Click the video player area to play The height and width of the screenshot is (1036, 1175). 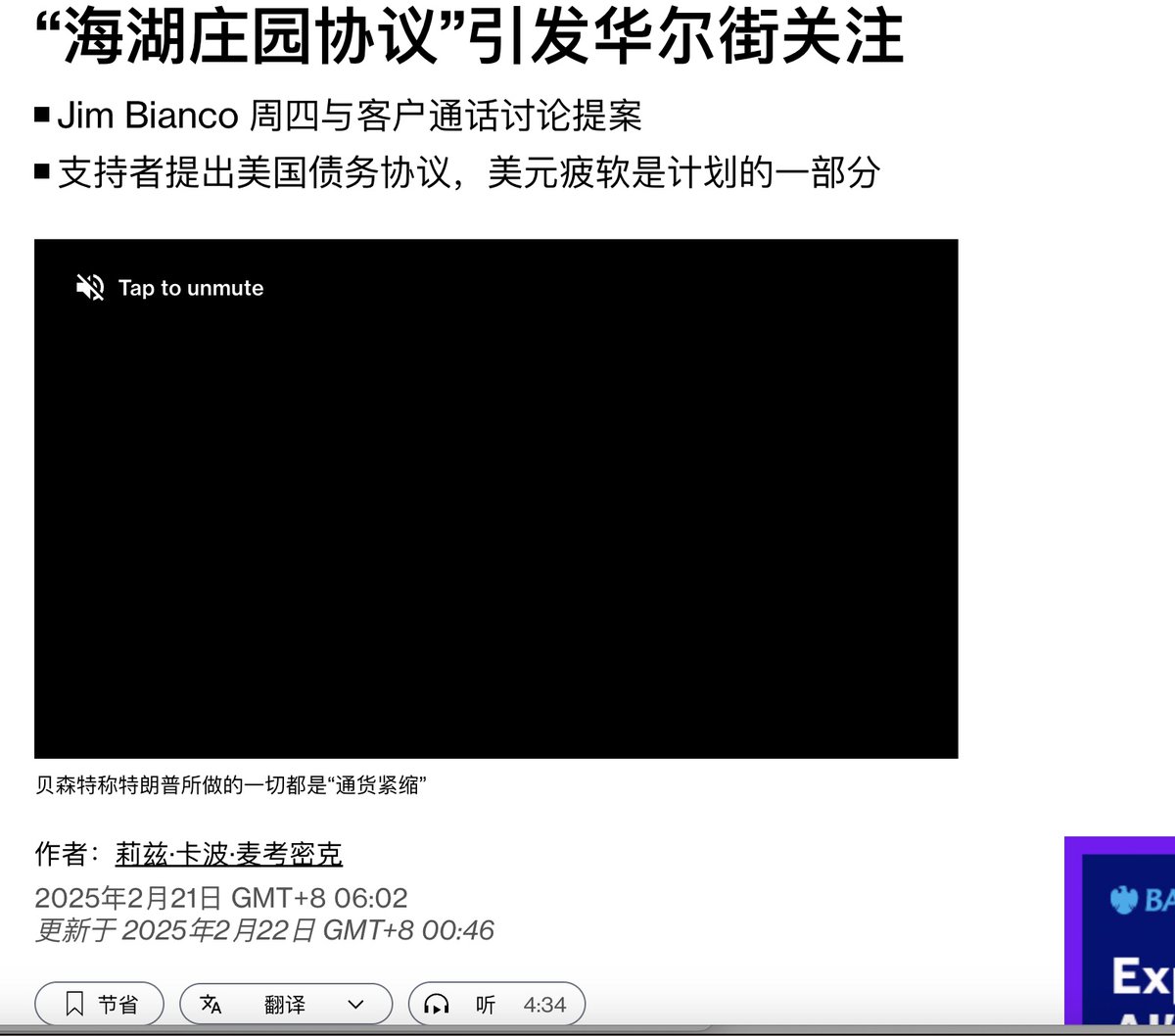point(496,499)
